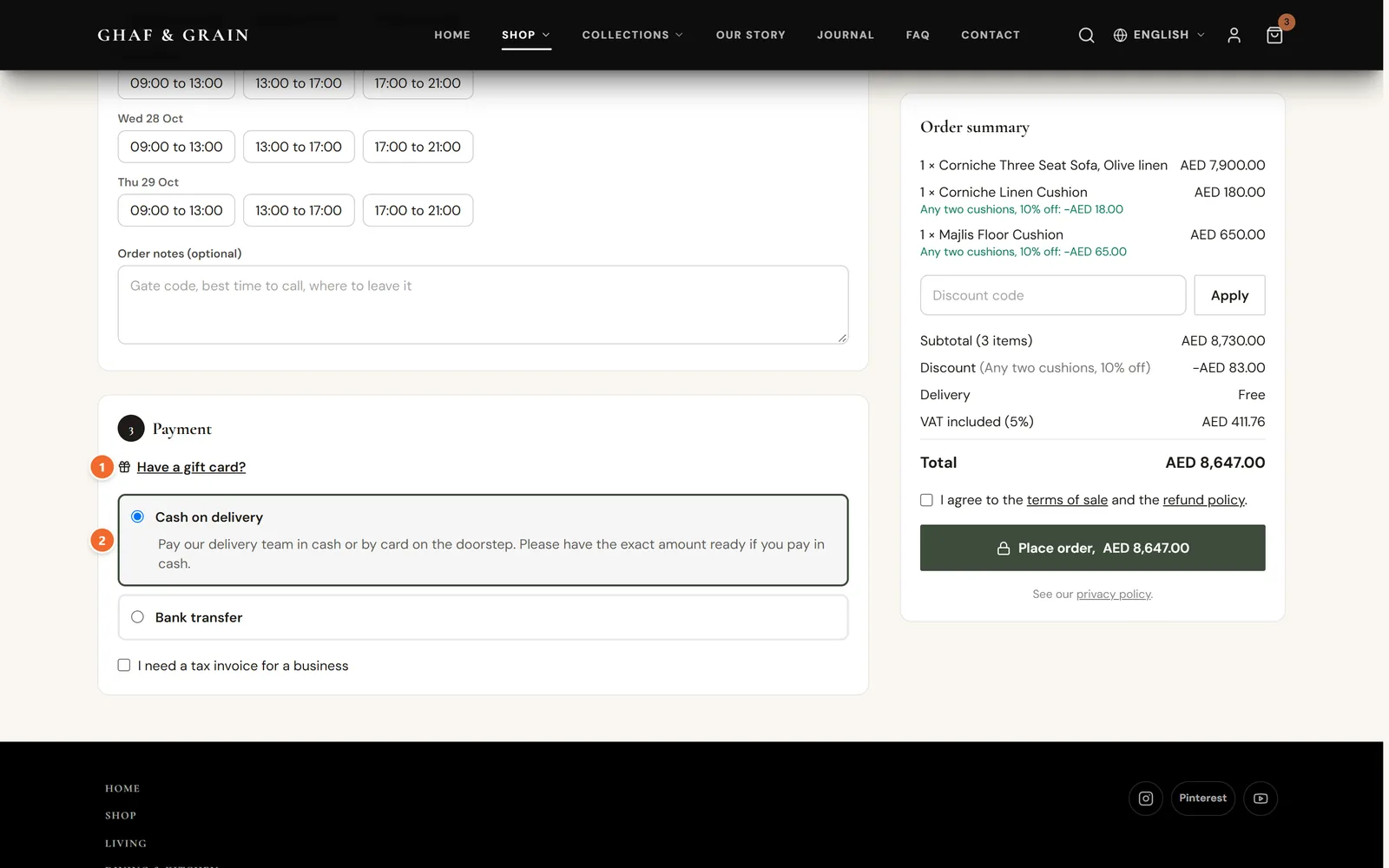Click the globe language icon

(x=1120, y=35)
